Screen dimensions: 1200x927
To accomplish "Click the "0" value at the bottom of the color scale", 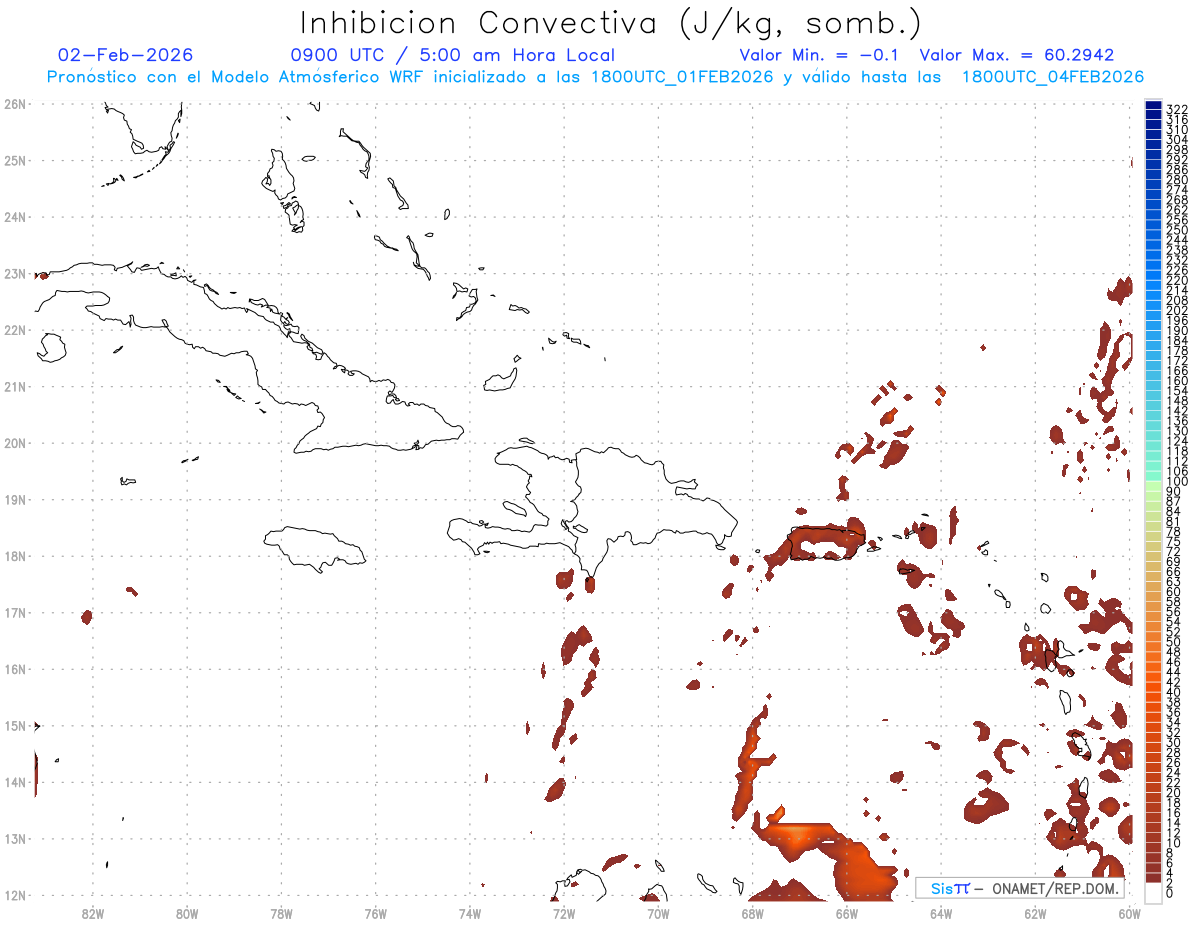I will coord(1171,893).
